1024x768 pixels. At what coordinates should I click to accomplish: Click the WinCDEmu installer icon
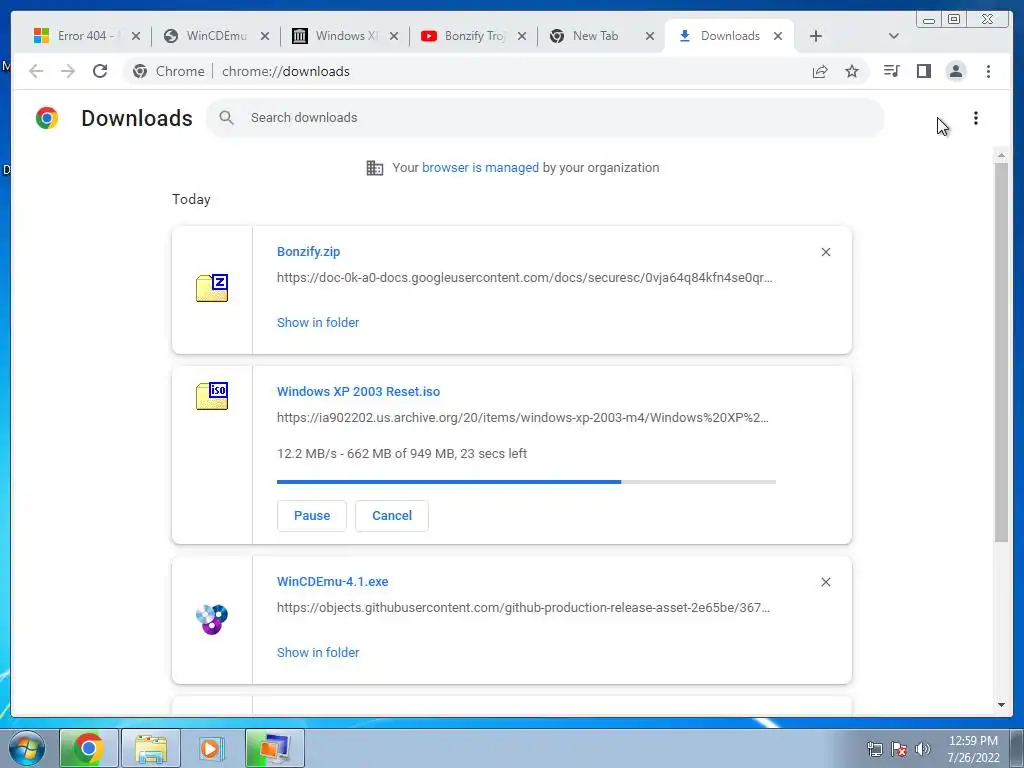click(x=212, y=619)
